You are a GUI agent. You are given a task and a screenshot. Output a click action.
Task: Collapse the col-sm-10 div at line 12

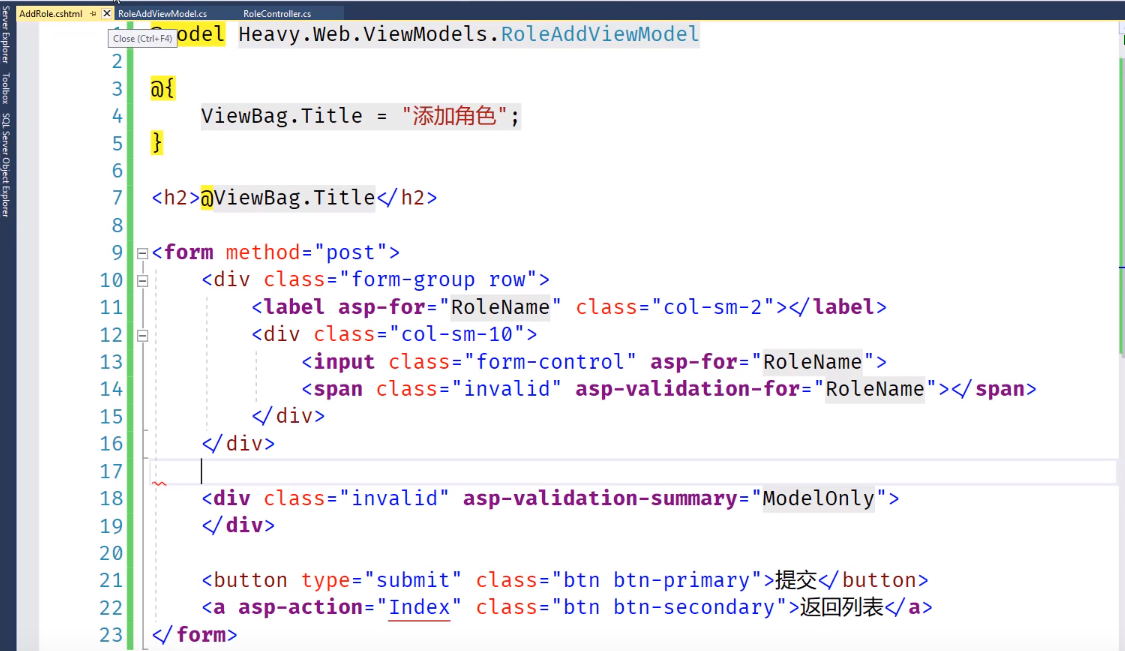tap(142, 335)
